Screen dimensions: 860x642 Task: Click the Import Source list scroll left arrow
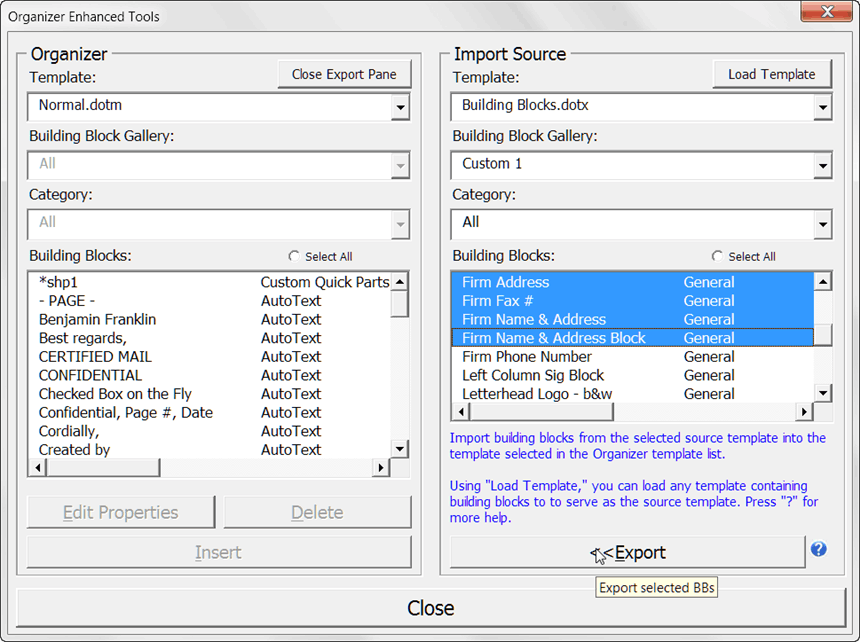coord(461,412)
